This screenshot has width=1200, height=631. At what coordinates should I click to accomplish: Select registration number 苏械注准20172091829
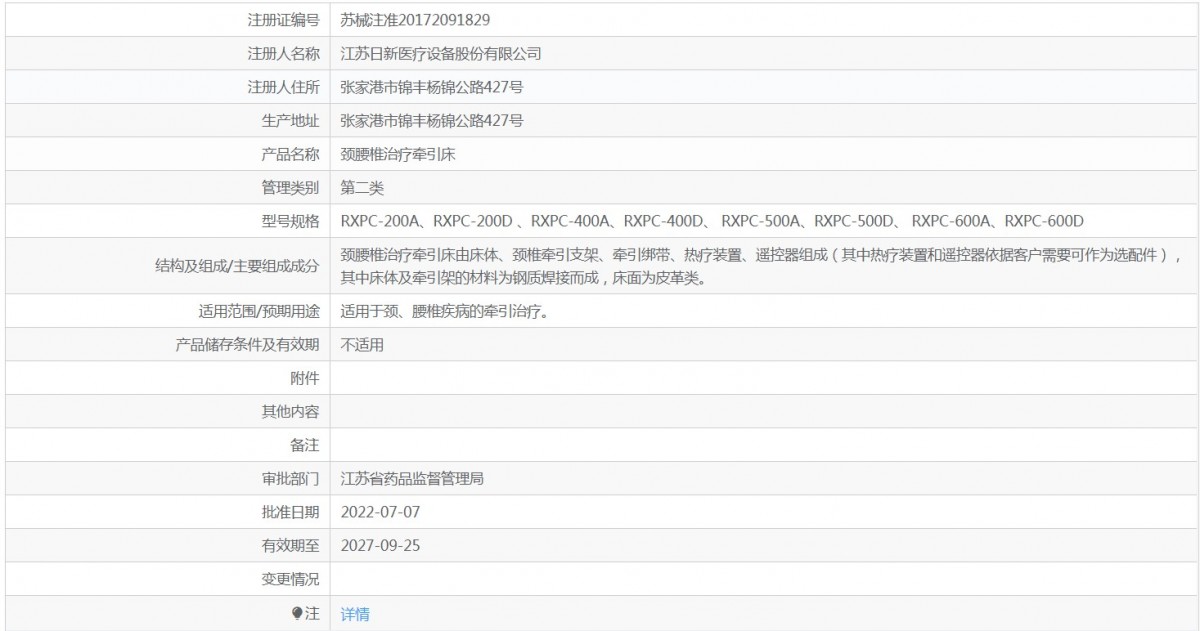415,19
